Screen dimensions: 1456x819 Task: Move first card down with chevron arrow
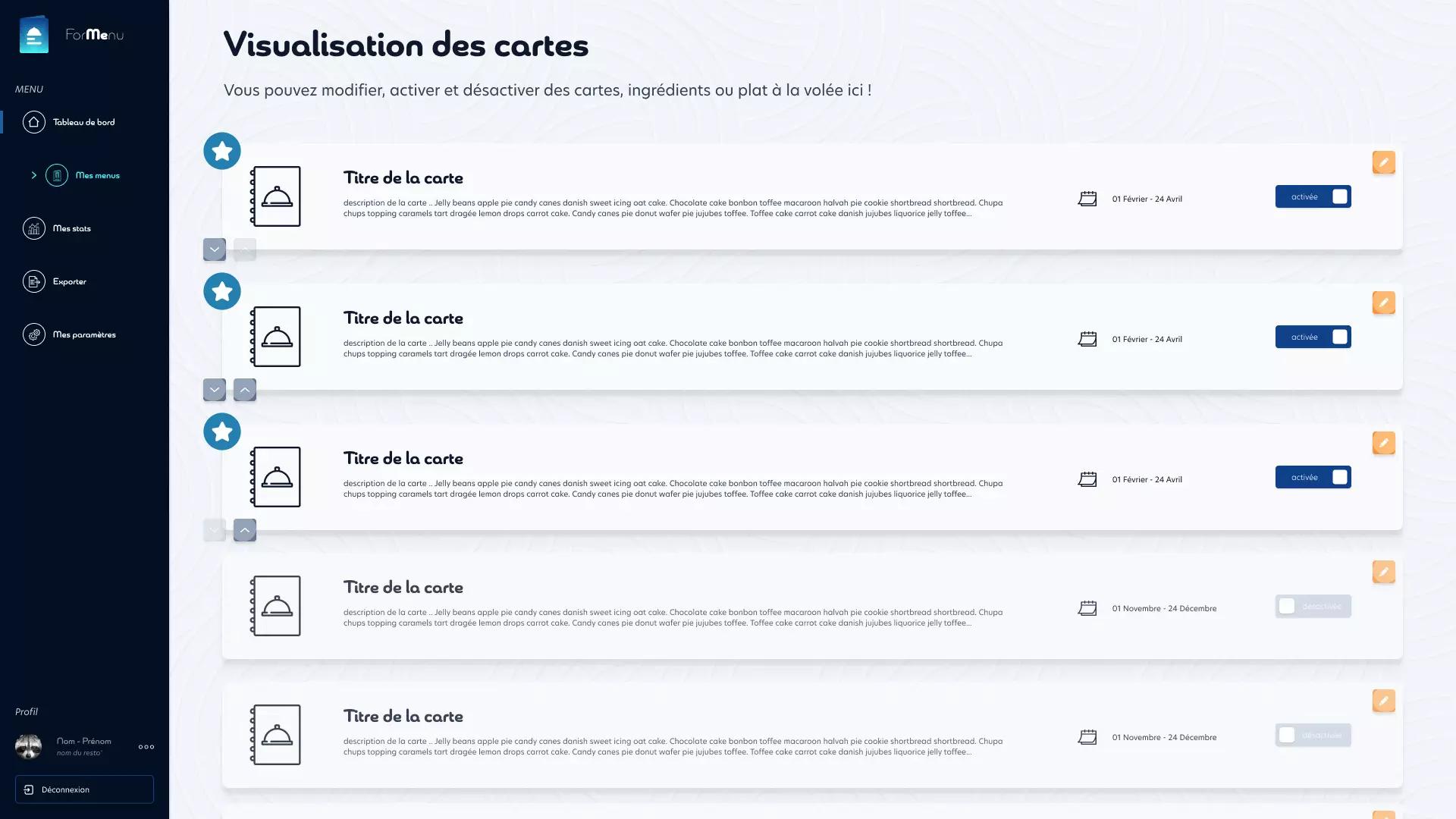[x=215, y=249]
